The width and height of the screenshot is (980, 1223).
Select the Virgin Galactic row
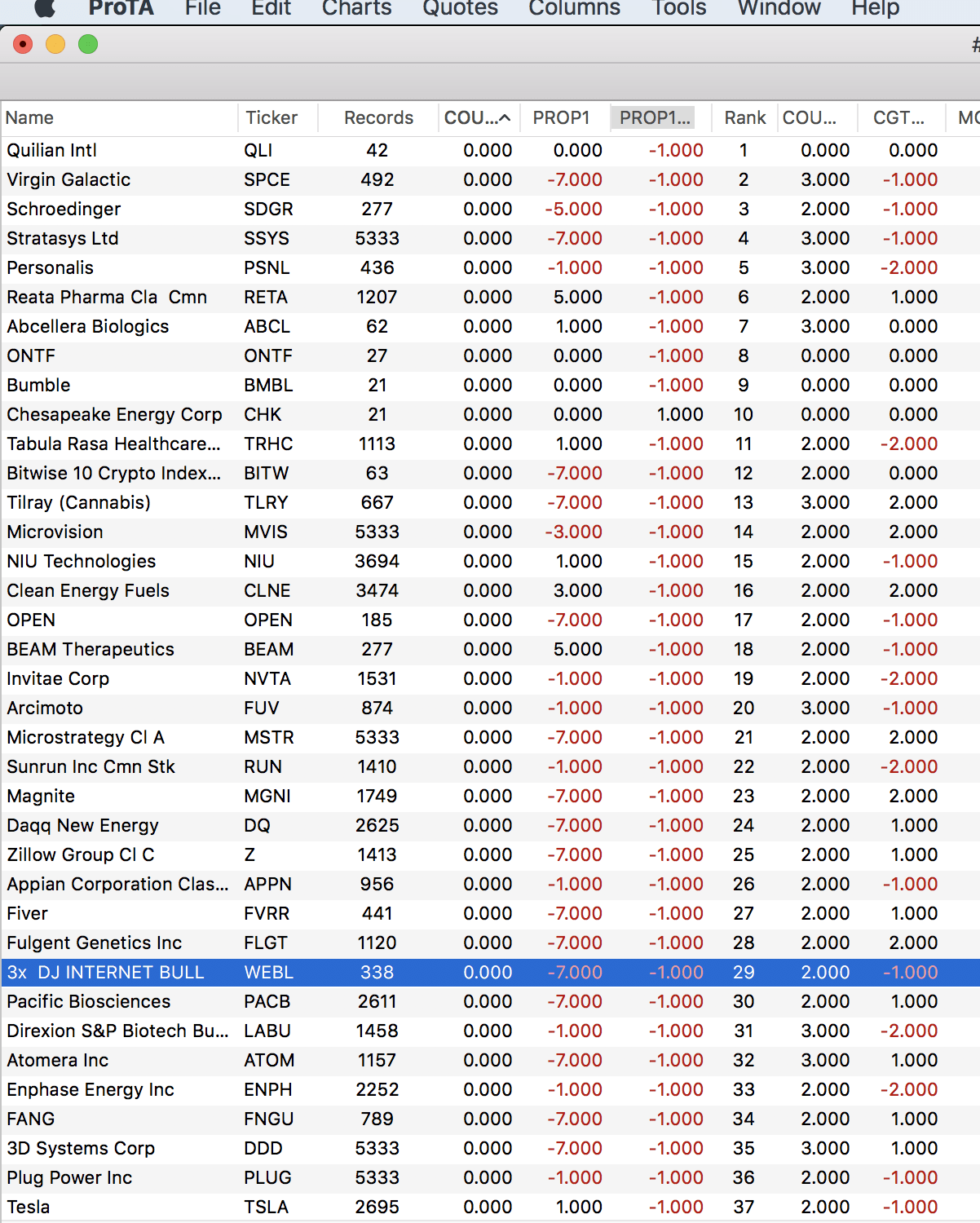tap(490, 180)
